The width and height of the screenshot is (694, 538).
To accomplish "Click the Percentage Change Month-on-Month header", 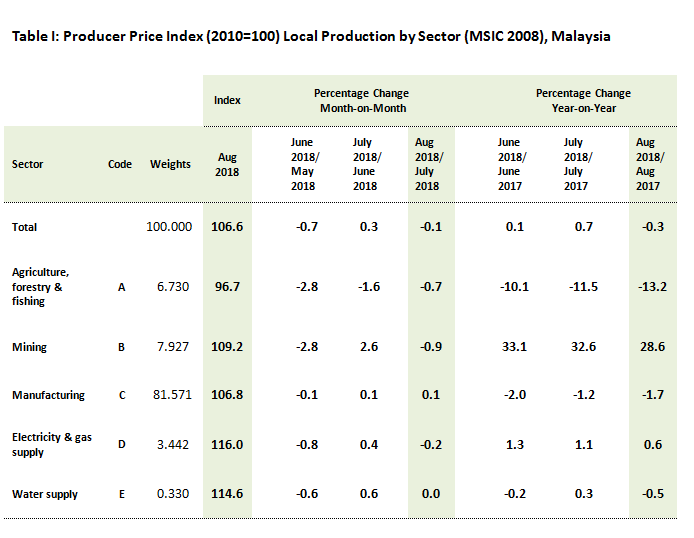I will pos(362,100).
